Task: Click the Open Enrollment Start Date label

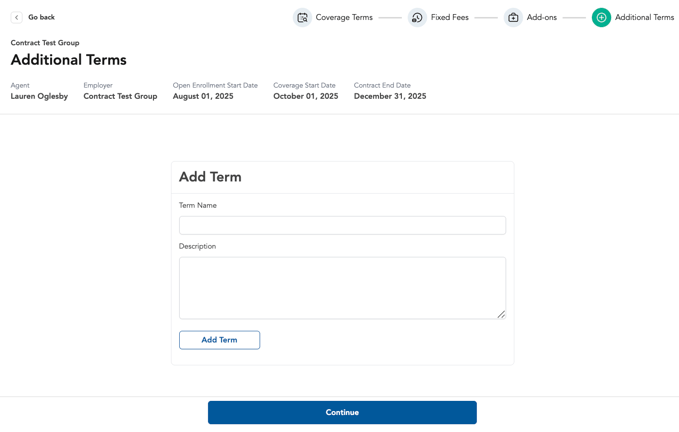Action: point(215,85)
